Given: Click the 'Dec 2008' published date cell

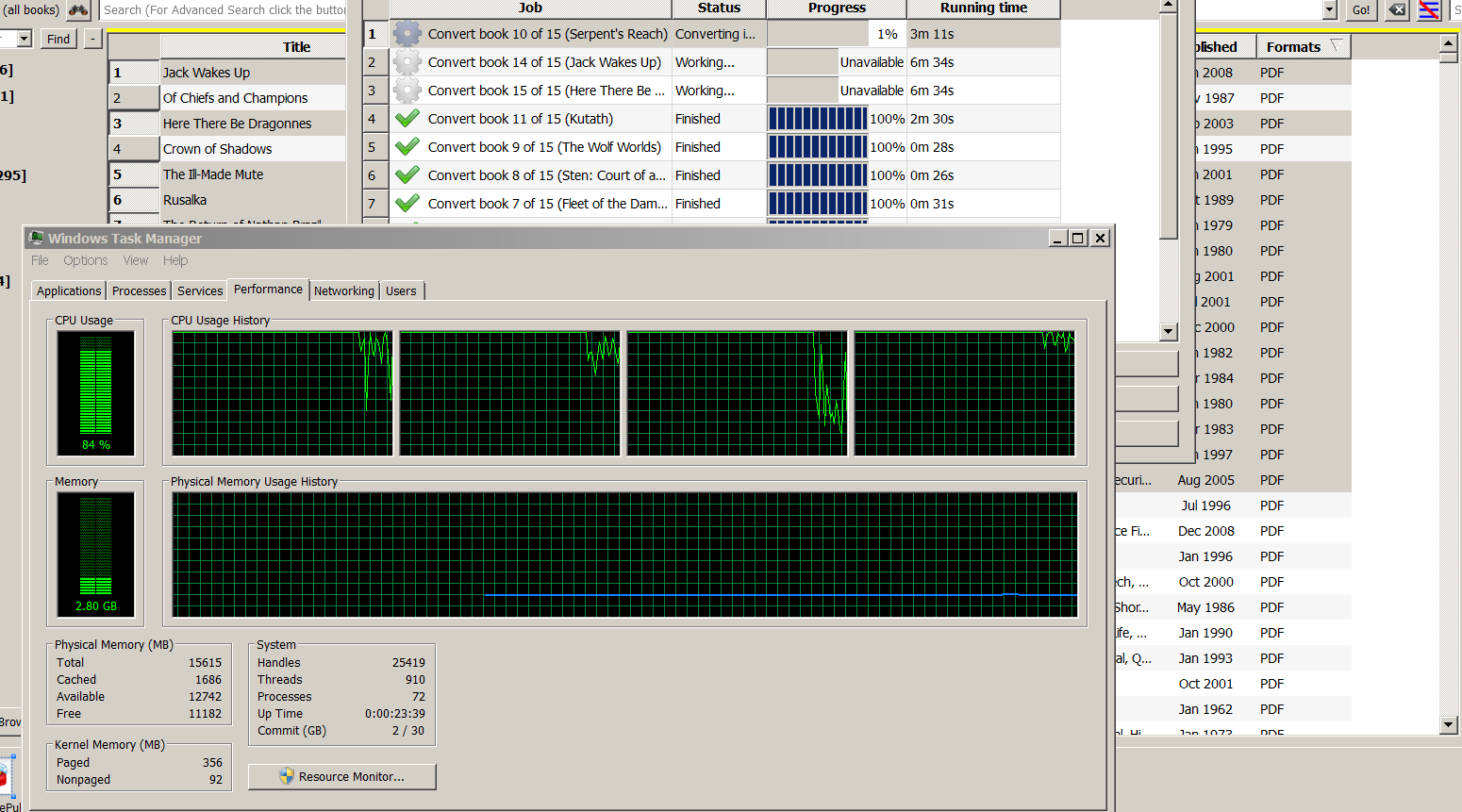Looking at the screenshot, I should [1206, 531].
